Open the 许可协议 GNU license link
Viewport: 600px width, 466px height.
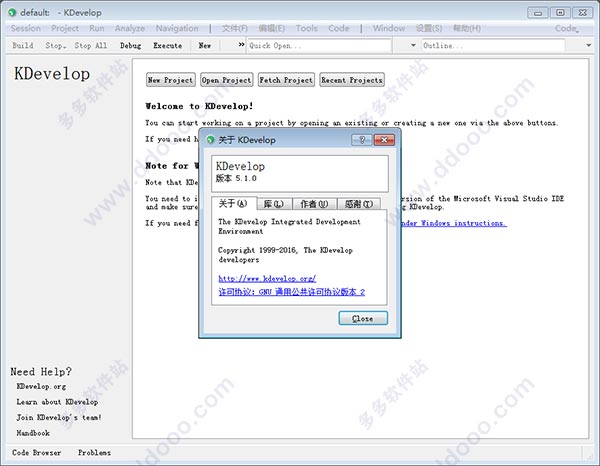click(x=292, y=292)
